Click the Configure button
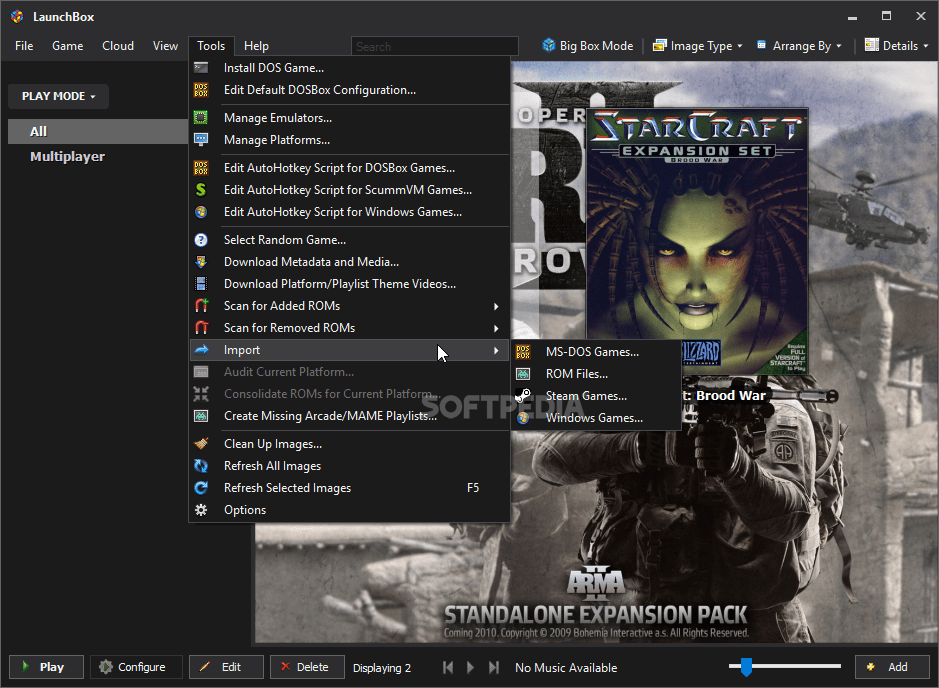The height and width of the screenshot is (688, 939). click(x=136, y=667)
